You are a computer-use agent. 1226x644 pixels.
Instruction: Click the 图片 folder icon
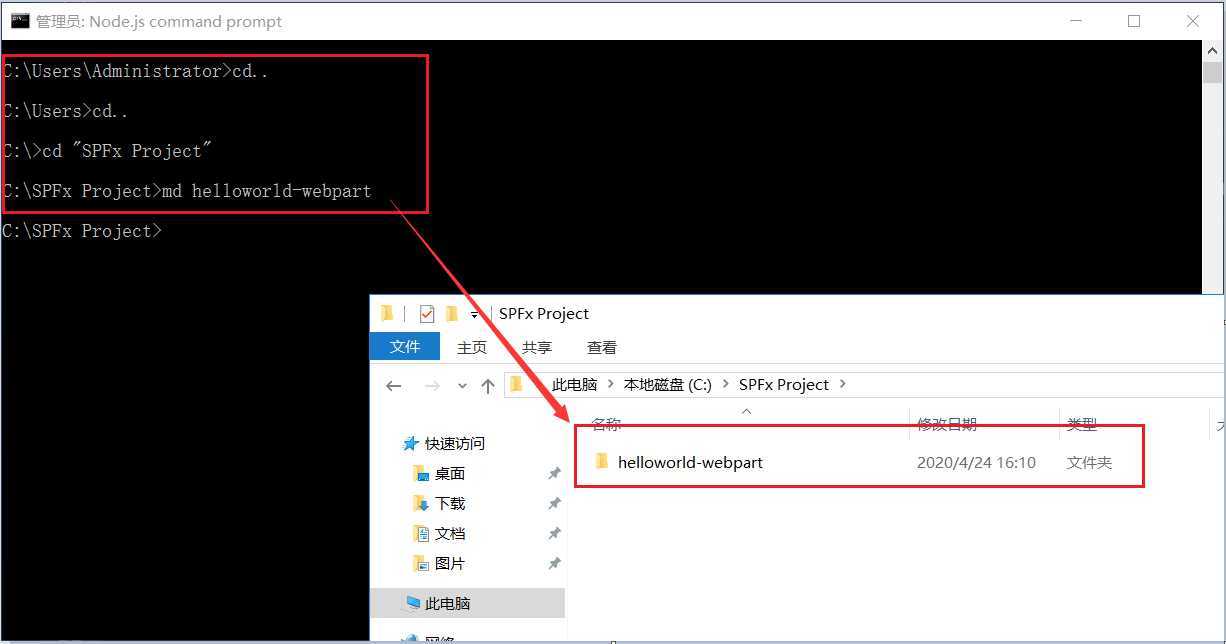[421, 563]
